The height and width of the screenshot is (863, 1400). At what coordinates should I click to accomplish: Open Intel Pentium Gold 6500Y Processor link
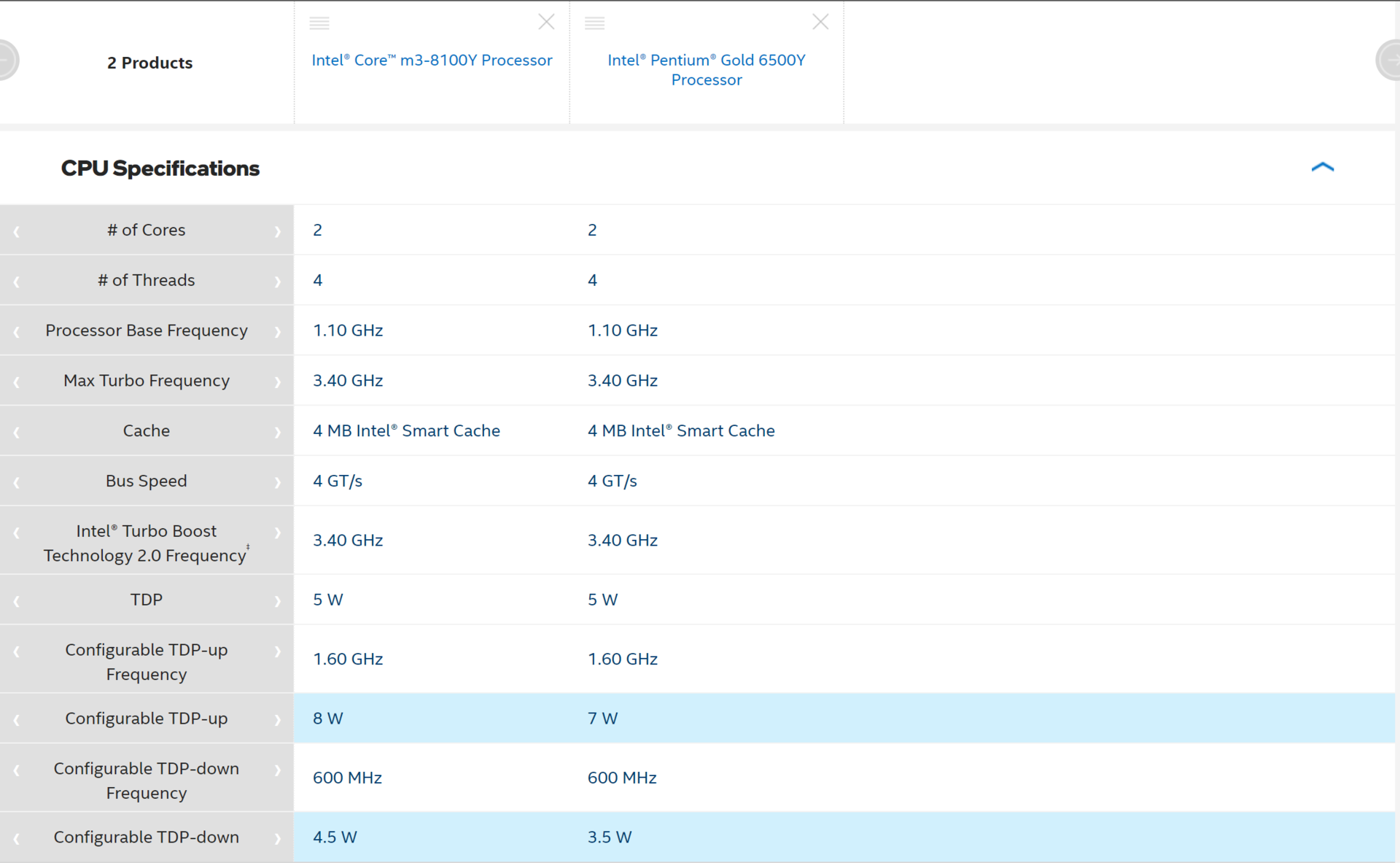coord(707,70)
